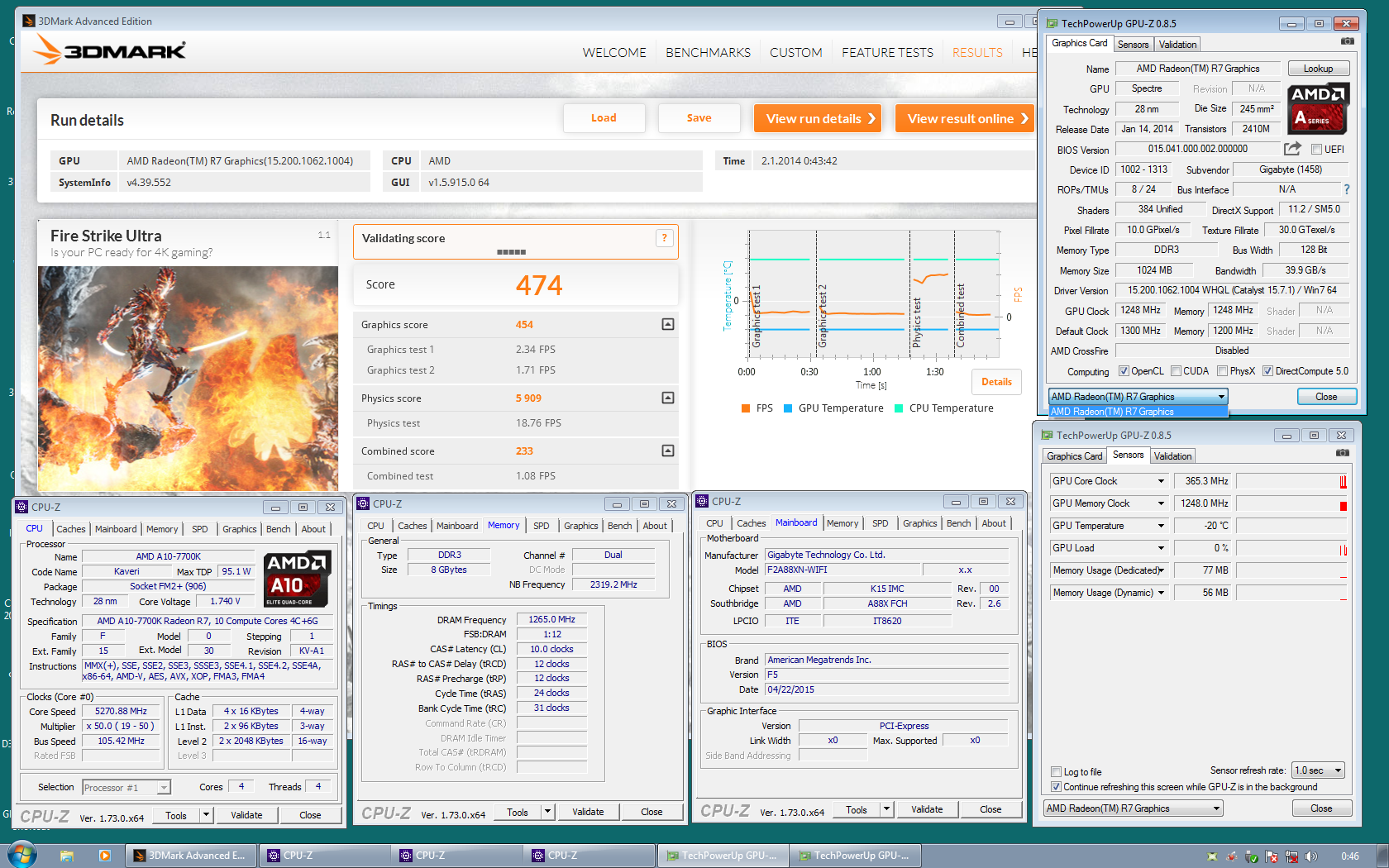
Task: Click View result online button
Action: tap(965, 118)
